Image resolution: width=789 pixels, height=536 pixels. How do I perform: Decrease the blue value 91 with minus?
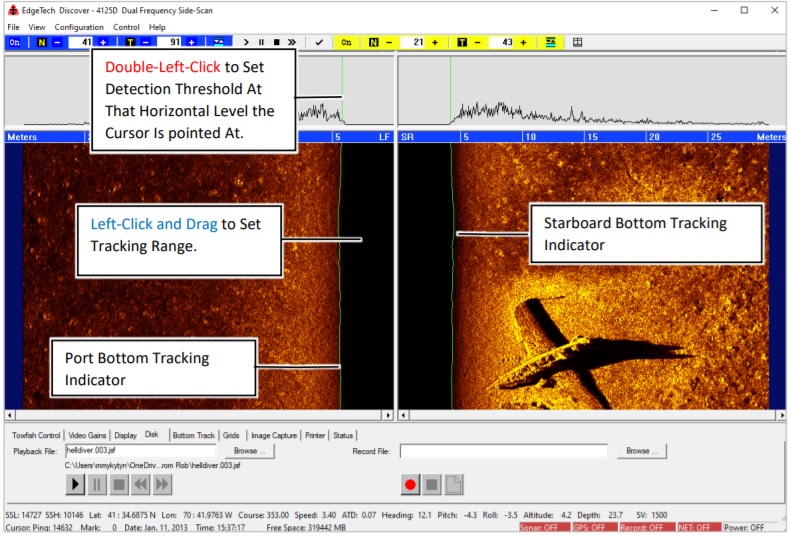145,42
